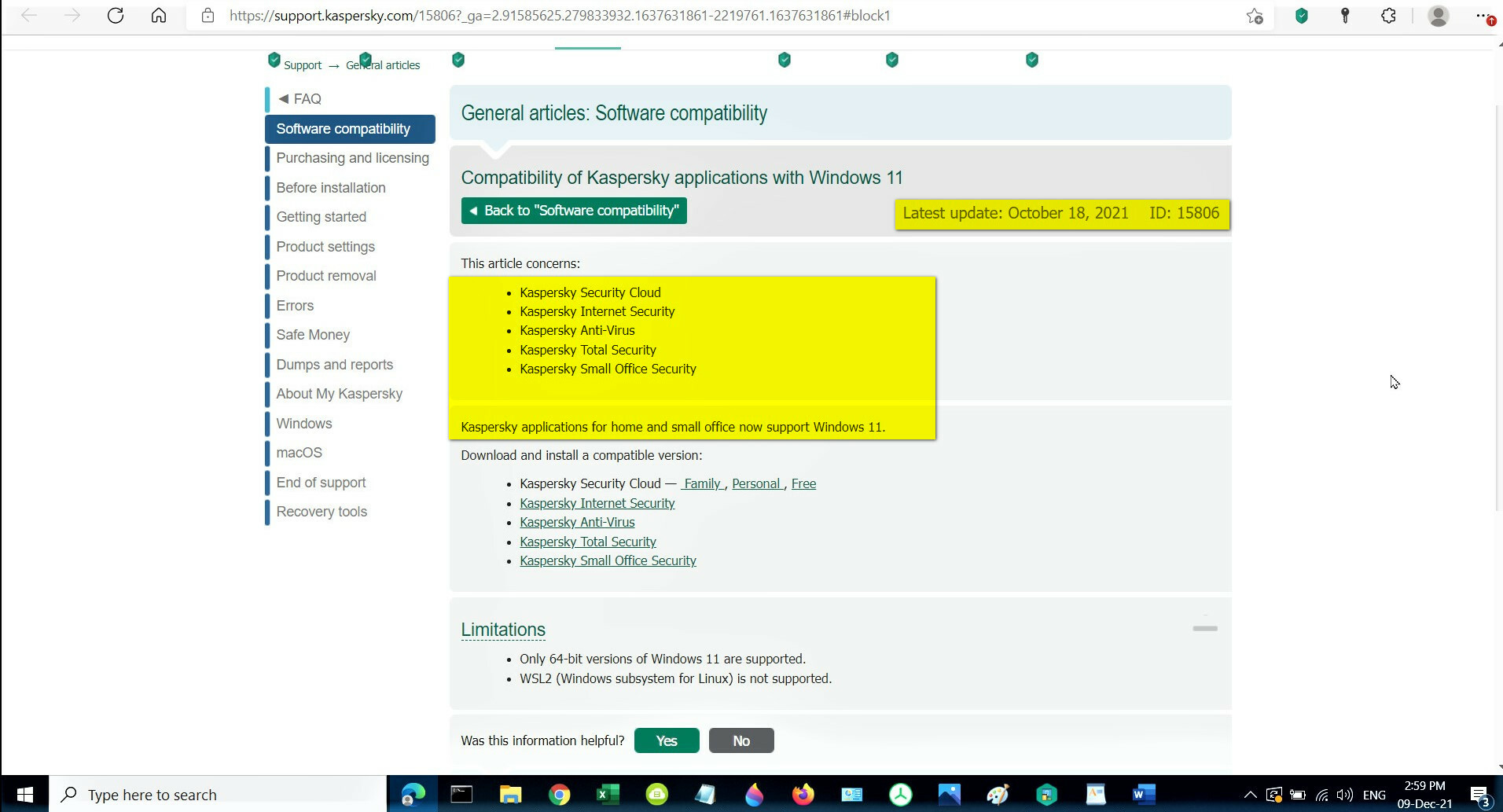Show hidden system tray icons
The width and height of the screenshot is (1503, 812).
pyautogui.click(x=1250, y=795)
